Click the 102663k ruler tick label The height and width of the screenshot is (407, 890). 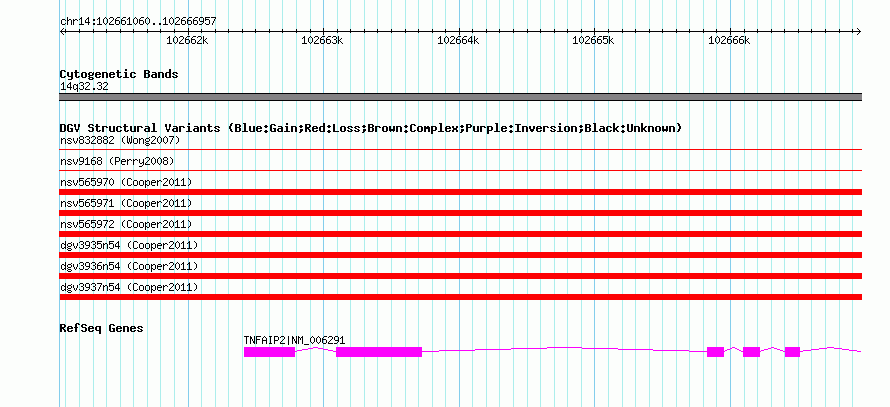click(x=322, y=40)
